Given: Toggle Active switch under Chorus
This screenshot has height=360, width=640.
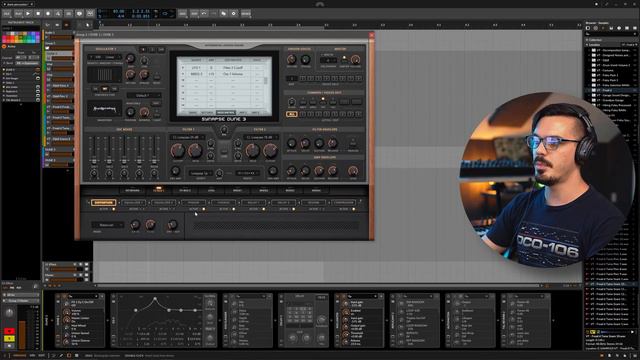Looking at the screenshot, I should pos(234,209).
